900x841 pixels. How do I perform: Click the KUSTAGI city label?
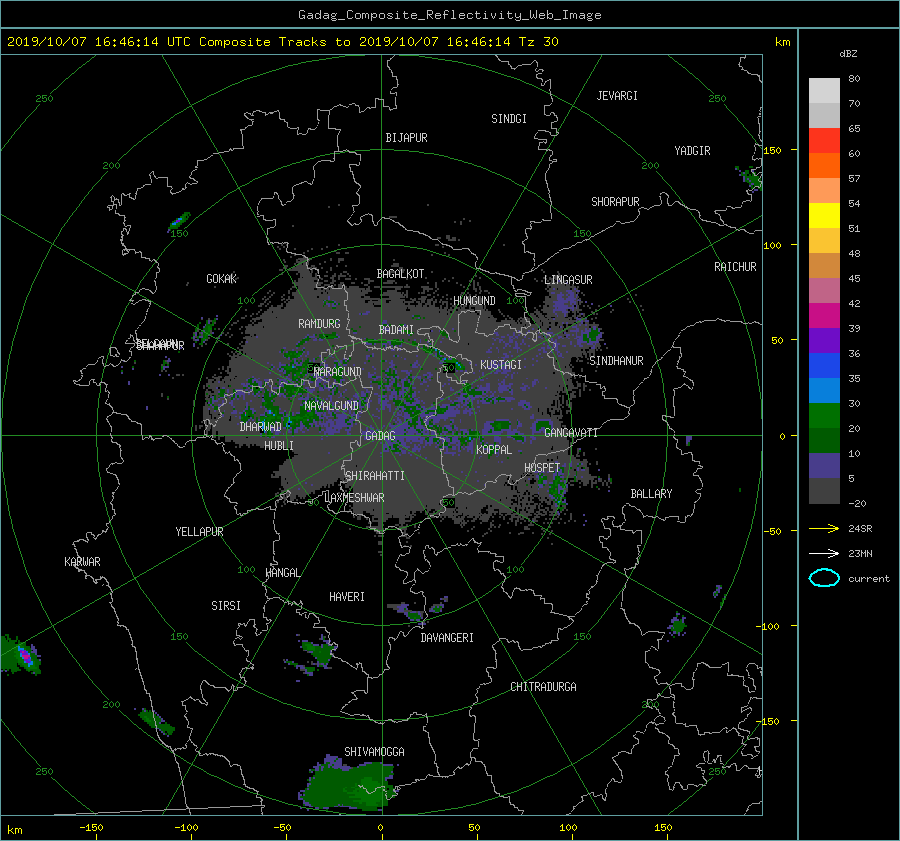[501, 365]
